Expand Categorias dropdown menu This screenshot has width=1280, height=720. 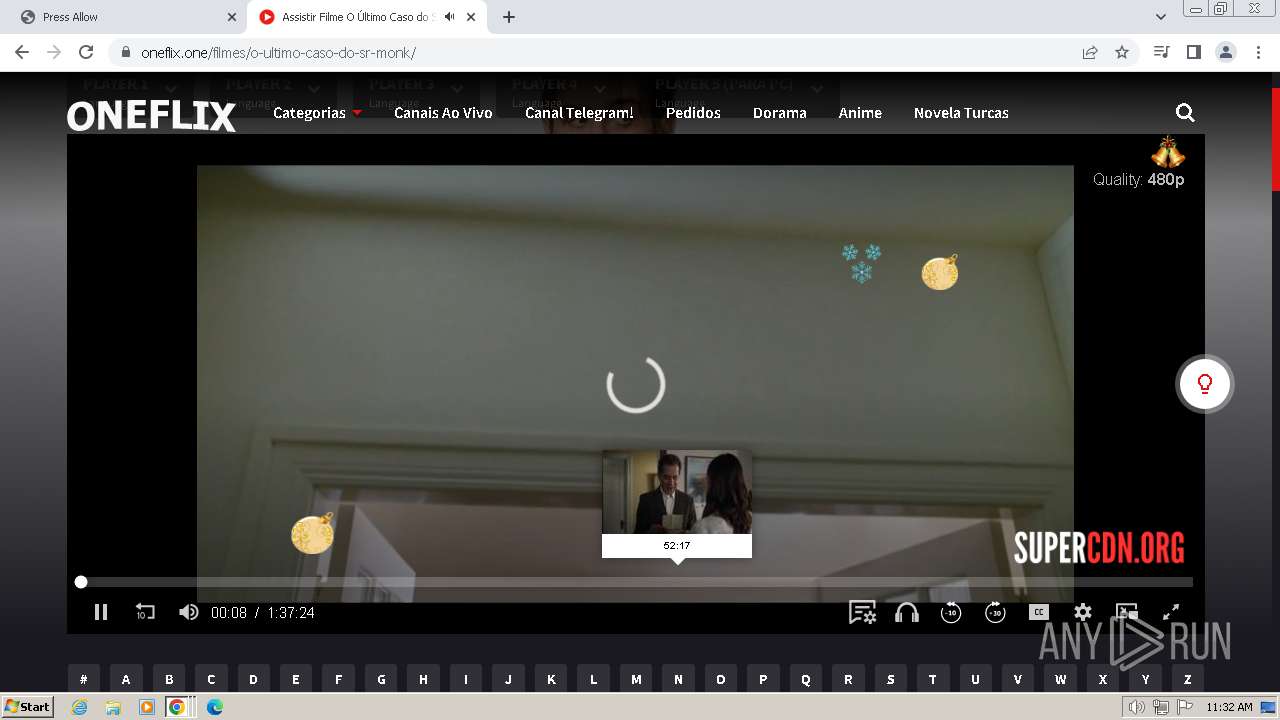(317, 113)
